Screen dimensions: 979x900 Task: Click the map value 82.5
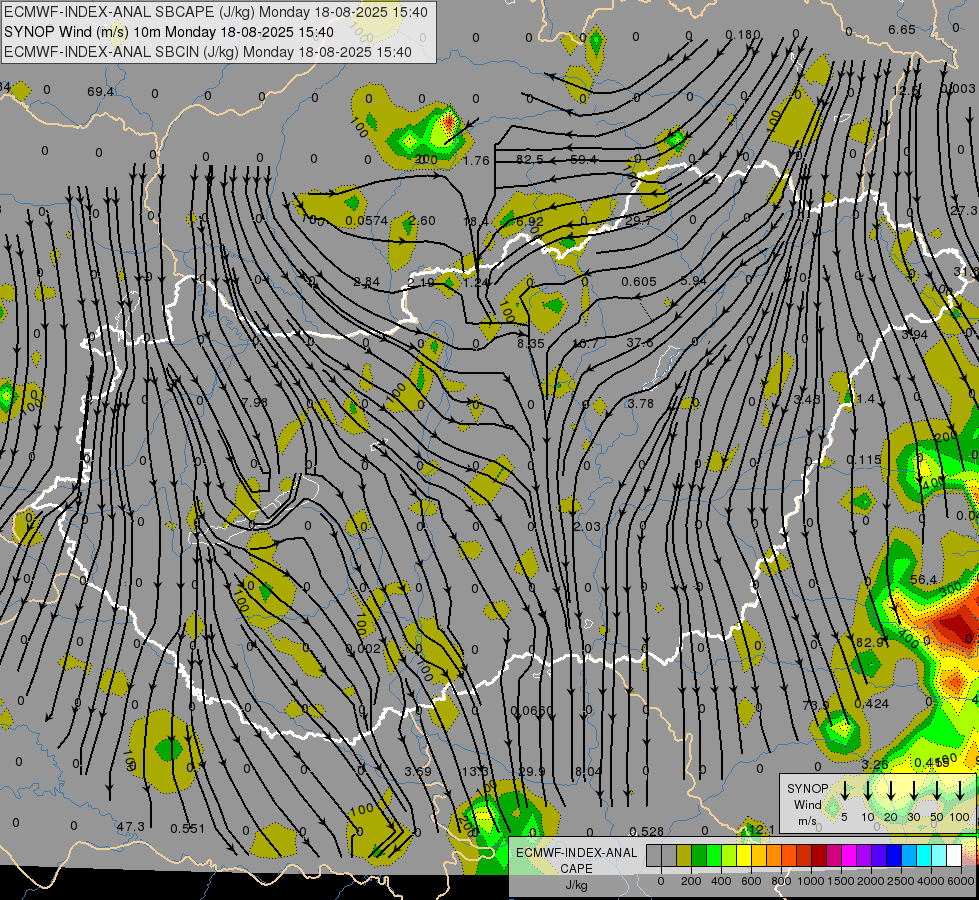click(x=529, y=159)
